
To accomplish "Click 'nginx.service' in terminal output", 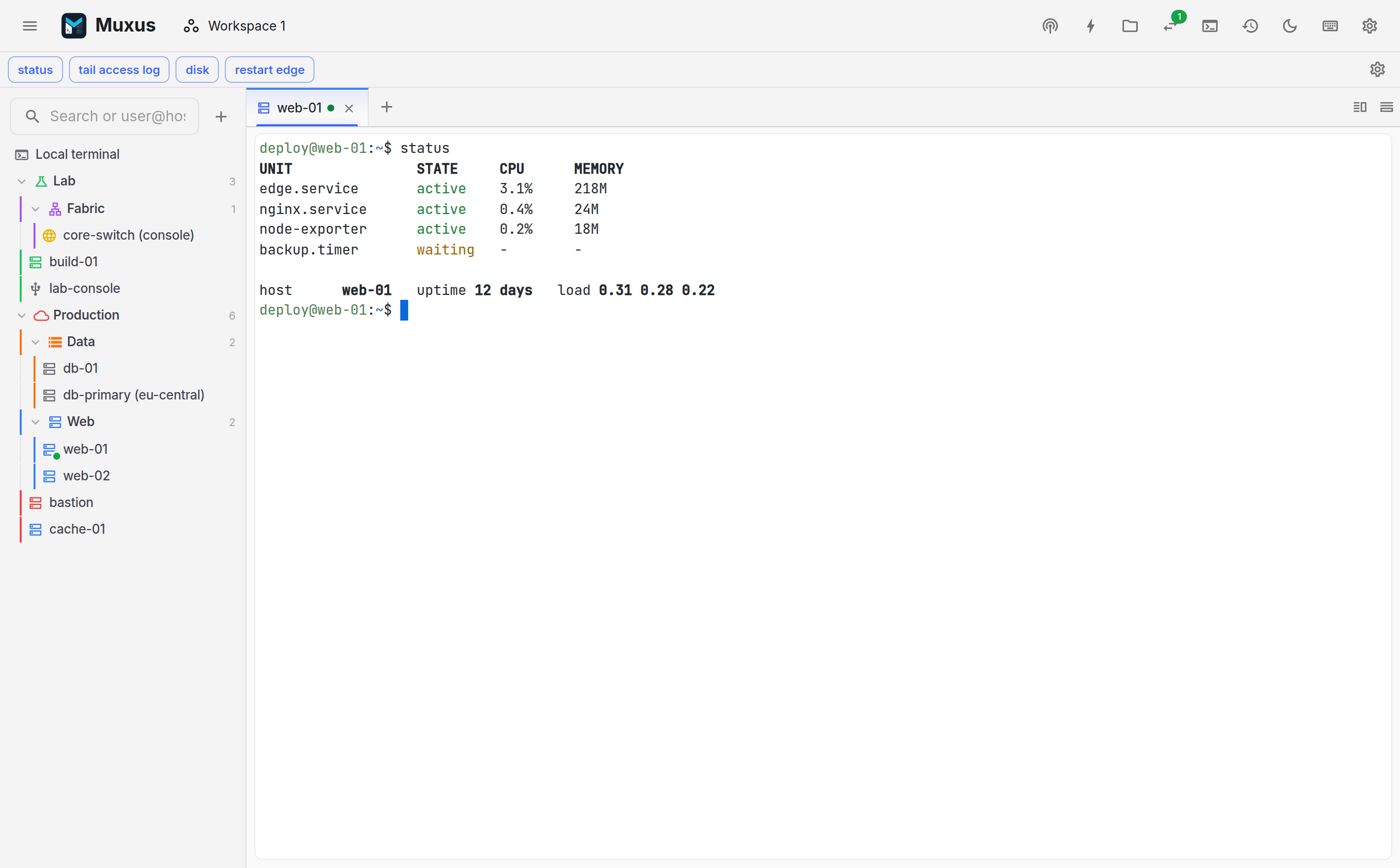I will (313, 209).
